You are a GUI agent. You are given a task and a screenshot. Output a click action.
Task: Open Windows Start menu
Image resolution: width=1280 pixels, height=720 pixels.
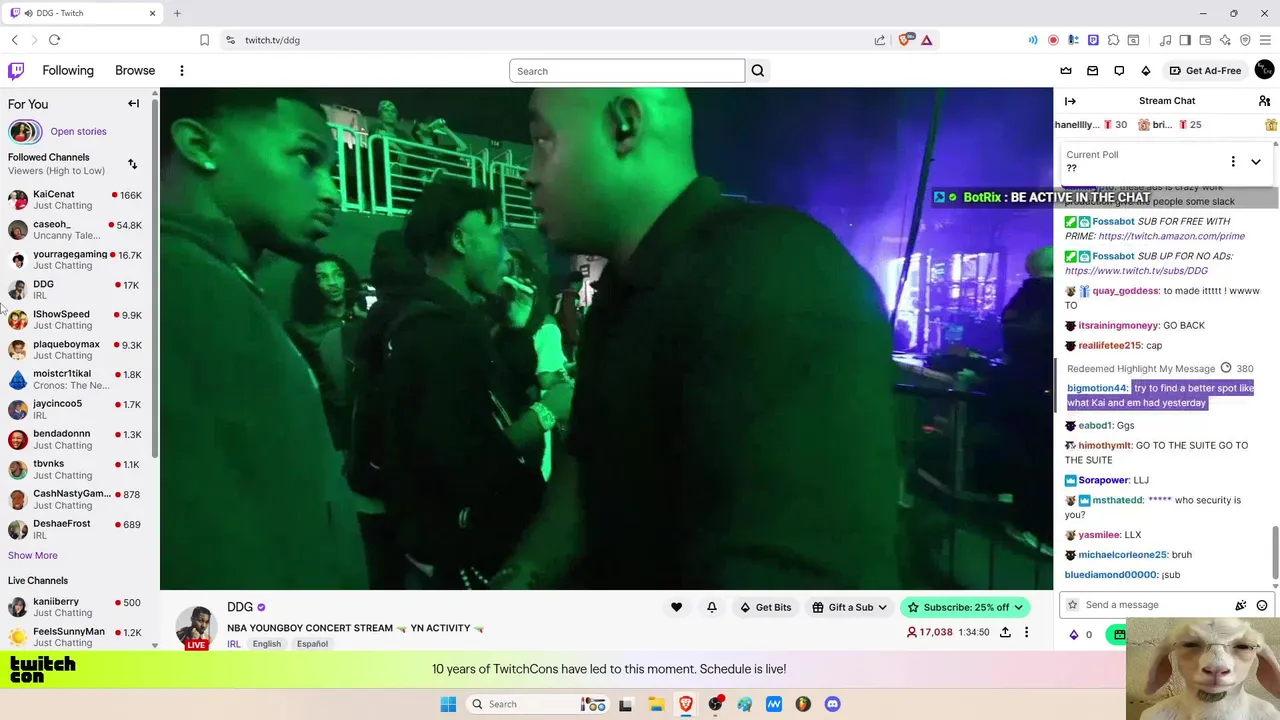[448, 704]
